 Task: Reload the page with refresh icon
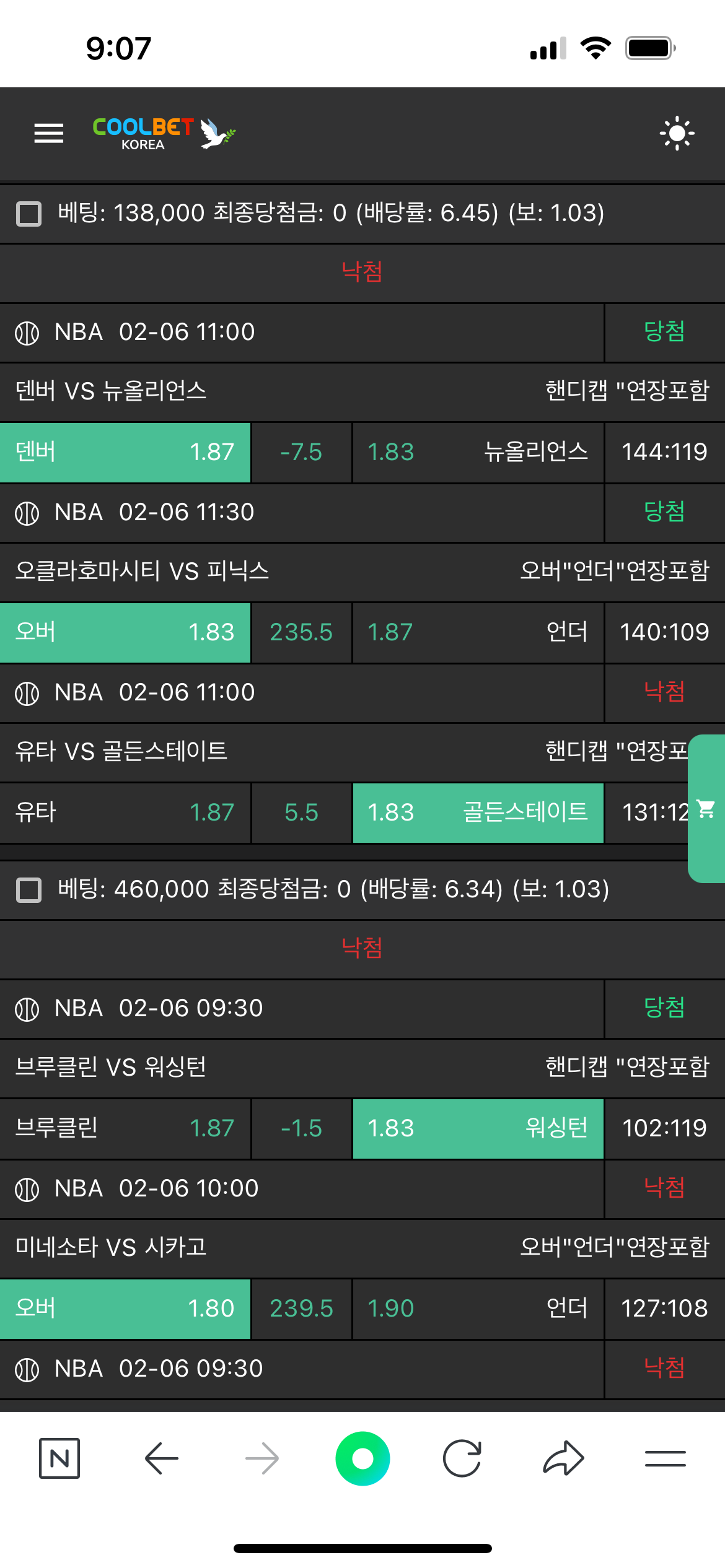click(462, 1458)
